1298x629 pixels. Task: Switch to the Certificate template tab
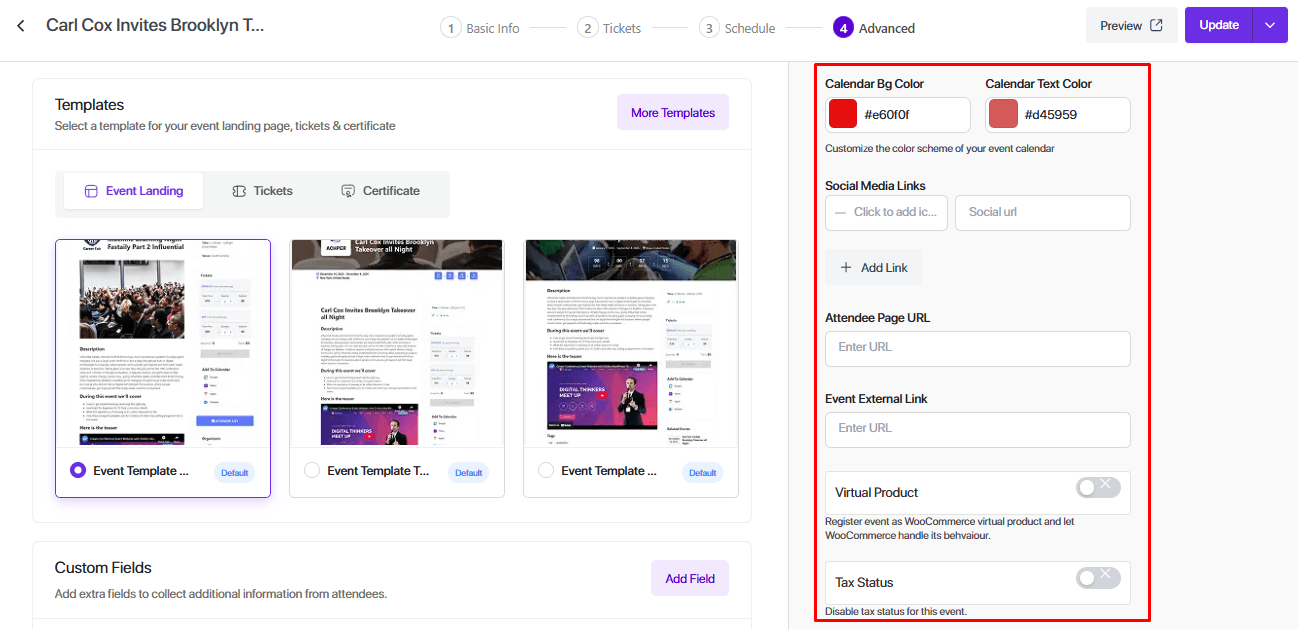click(380, 191)
